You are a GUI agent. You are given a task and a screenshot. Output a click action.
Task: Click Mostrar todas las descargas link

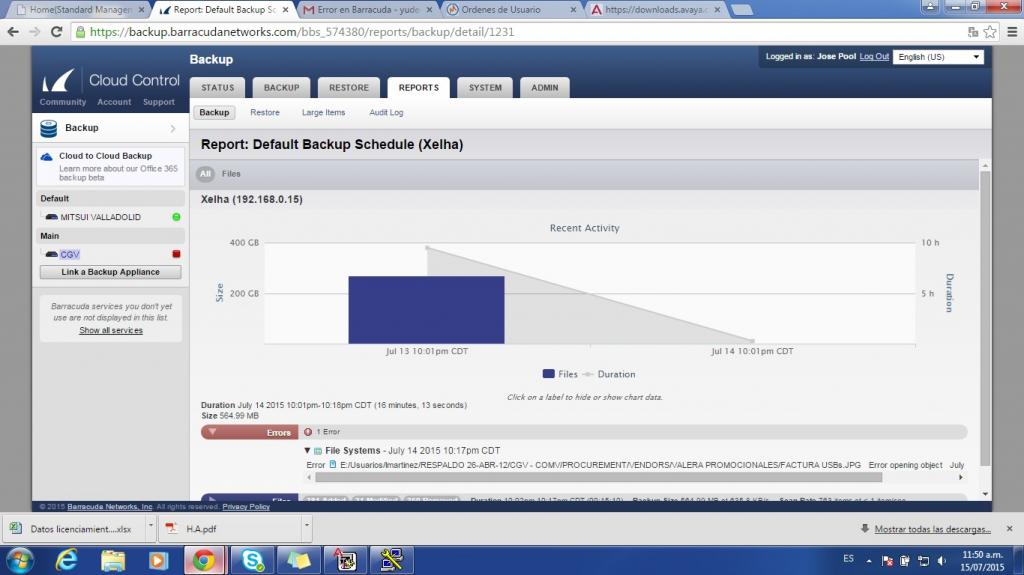932,529
